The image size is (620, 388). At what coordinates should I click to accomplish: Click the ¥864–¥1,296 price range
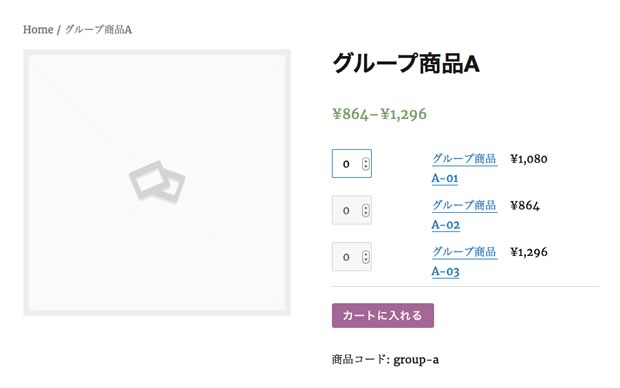pyautogui.click(x=380, y=114)
